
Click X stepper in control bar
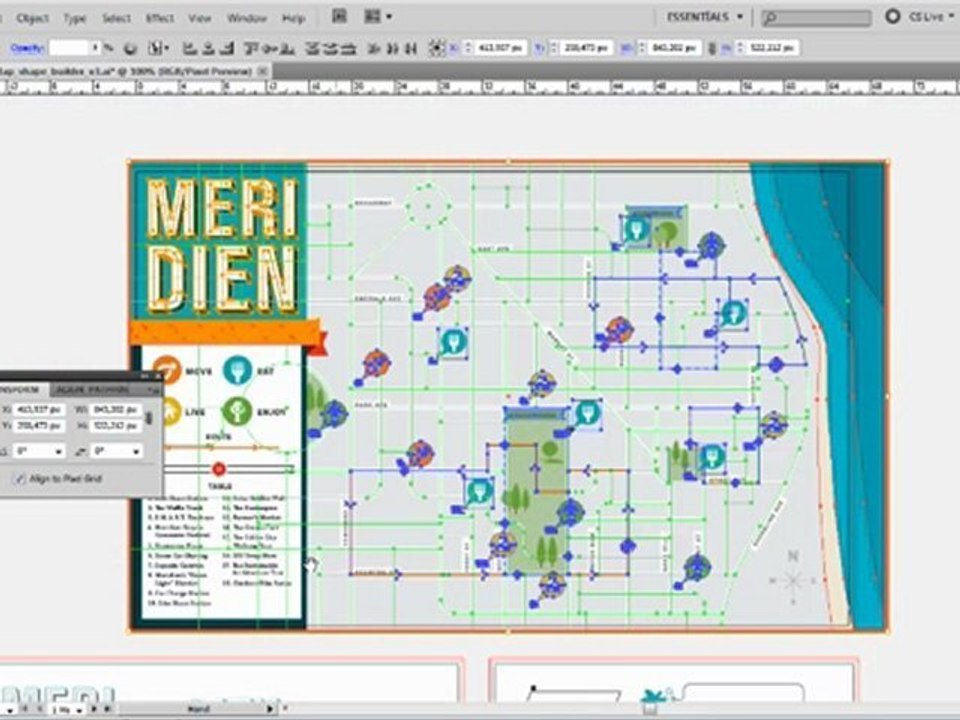coord(468,48)
